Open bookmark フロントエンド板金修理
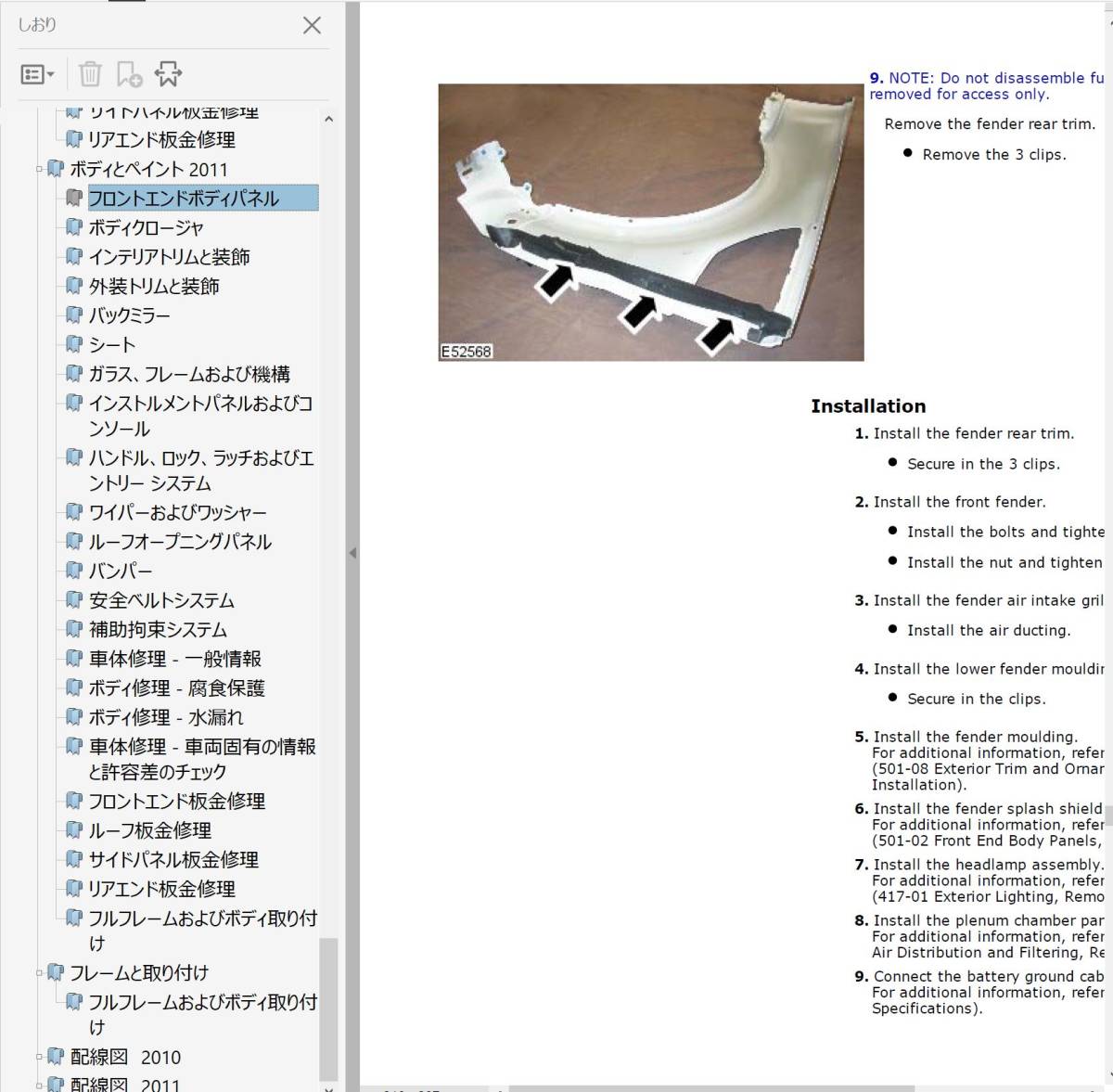Viewport: 1113px width, 1092px height. [x=176, y=801]
